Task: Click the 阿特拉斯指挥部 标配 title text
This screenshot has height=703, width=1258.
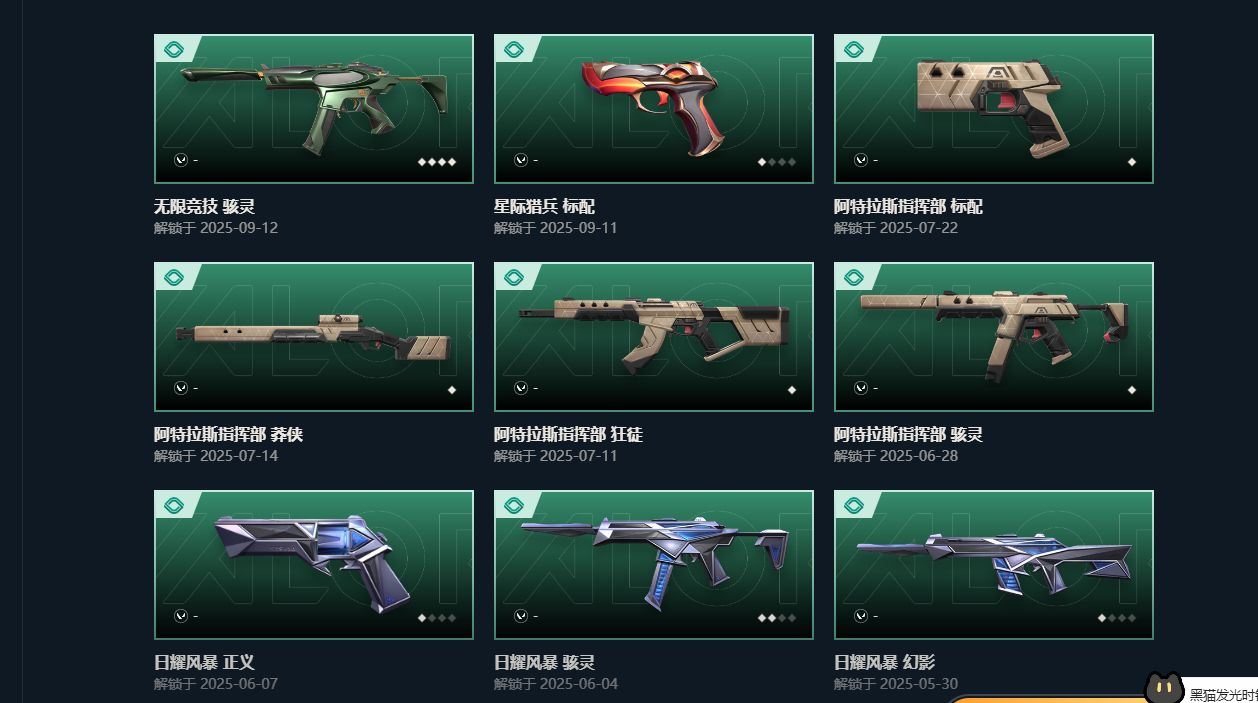Action: point(908,207)
